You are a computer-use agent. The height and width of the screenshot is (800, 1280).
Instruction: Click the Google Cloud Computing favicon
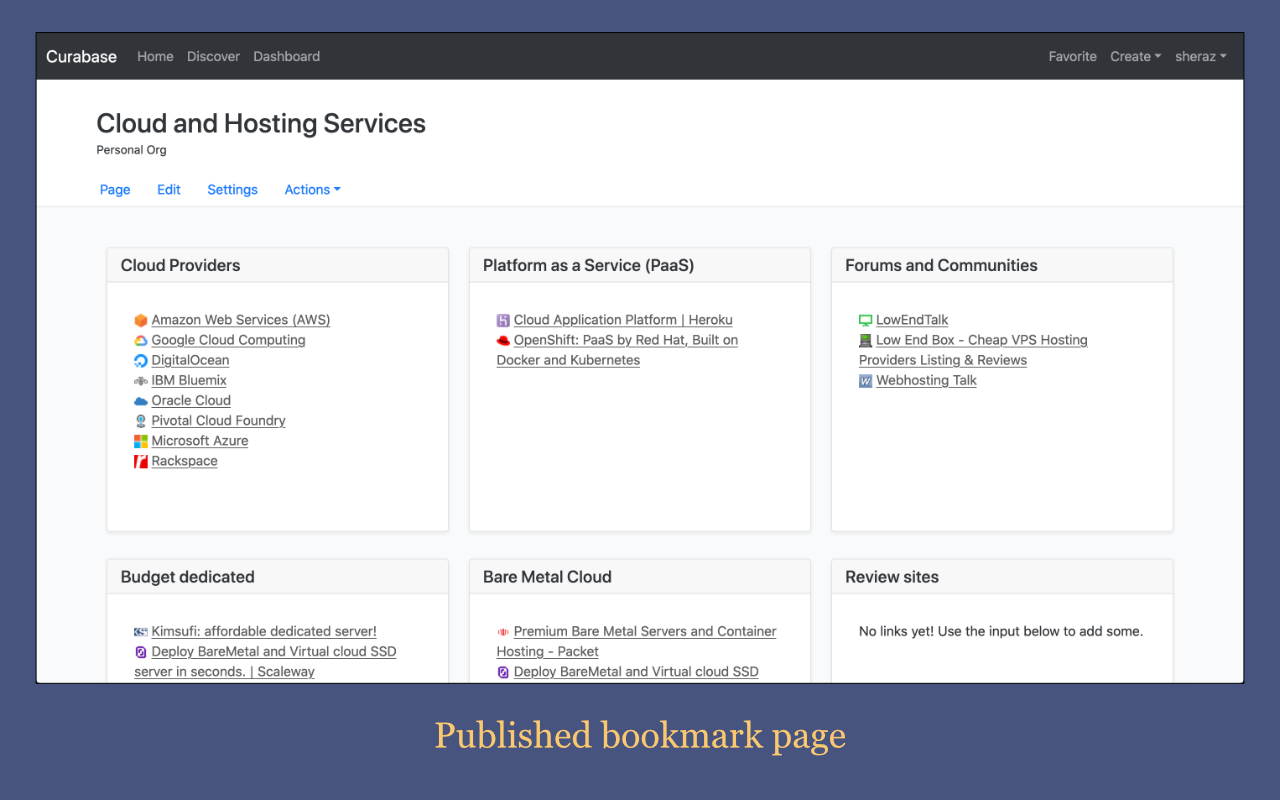141,341
